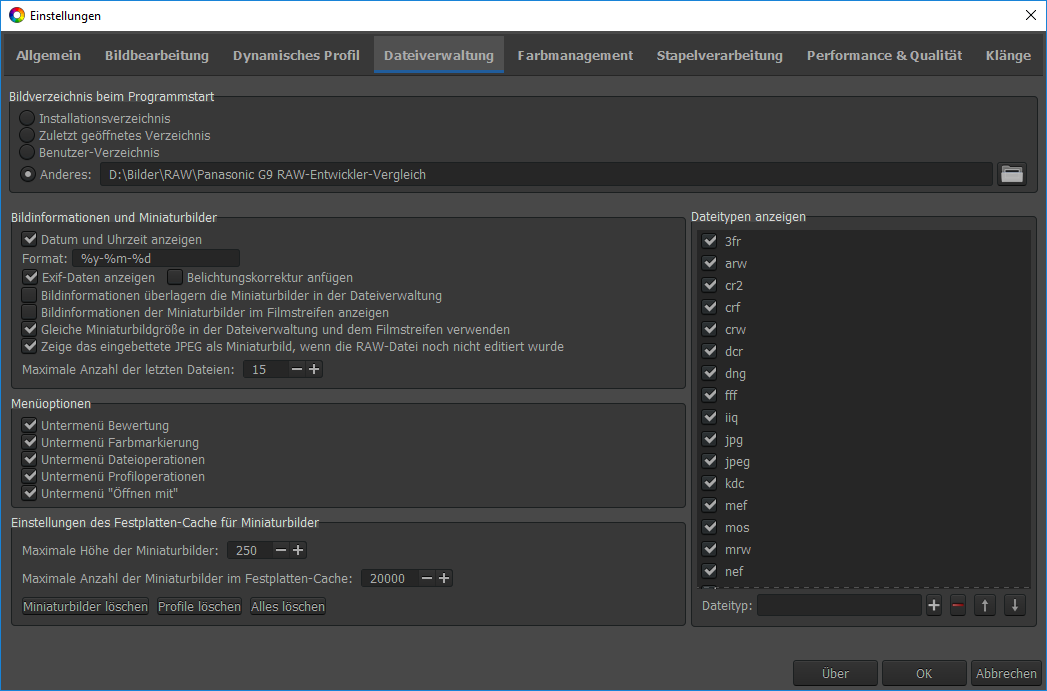Enable Belichtungskorrektur anfügen option
Screen dimensions: 1047x691
(x=175, y=277)
